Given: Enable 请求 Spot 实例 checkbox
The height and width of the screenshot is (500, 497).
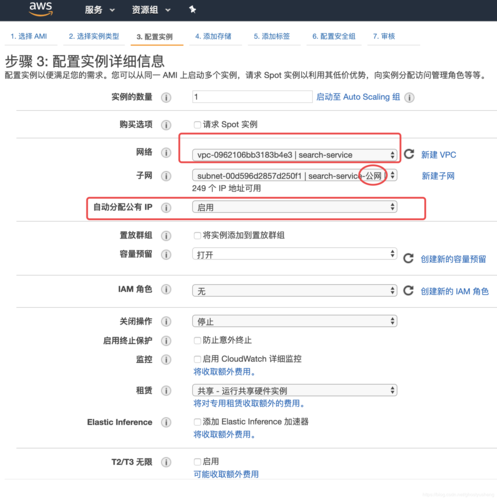Looking at the screenshot, I should [197, 125].
